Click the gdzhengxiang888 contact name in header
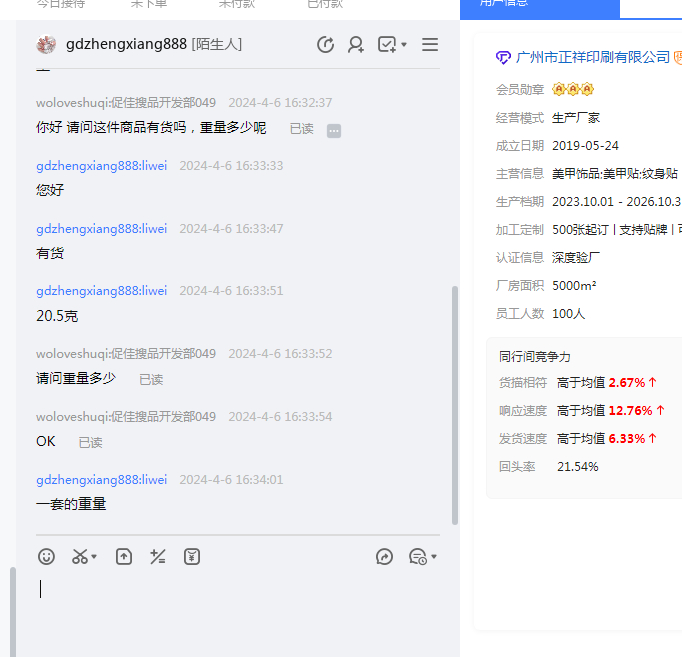The height and width of the screenshot is (657, 682). point(126,45)
